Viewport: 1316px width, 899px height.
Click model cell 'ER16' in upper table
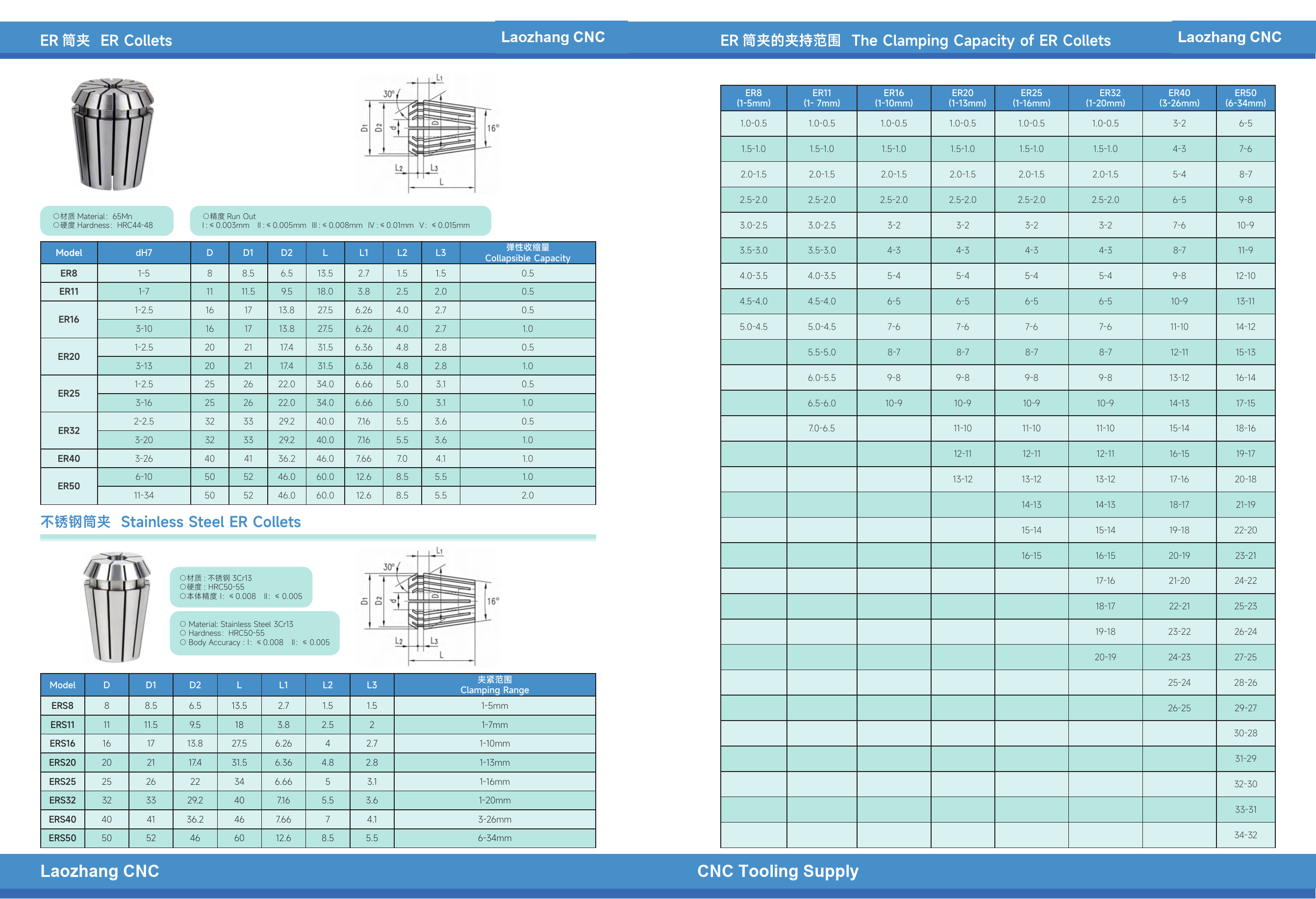69,319
